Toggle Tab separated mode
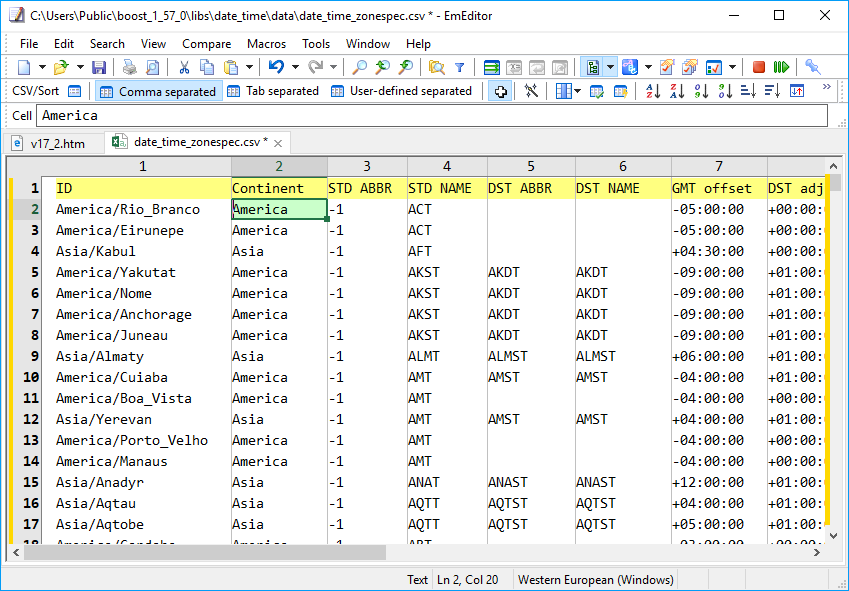This screenshot has width=849, height=591. coord(273,91)
